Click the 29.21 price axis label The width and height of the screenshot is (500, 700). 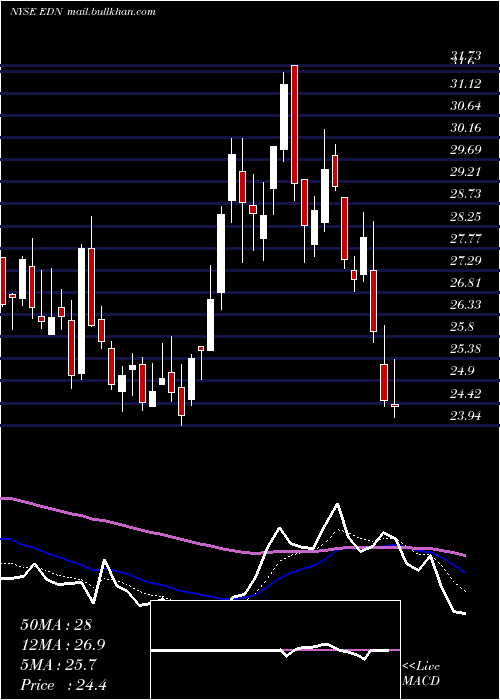(x=466, y=171)
